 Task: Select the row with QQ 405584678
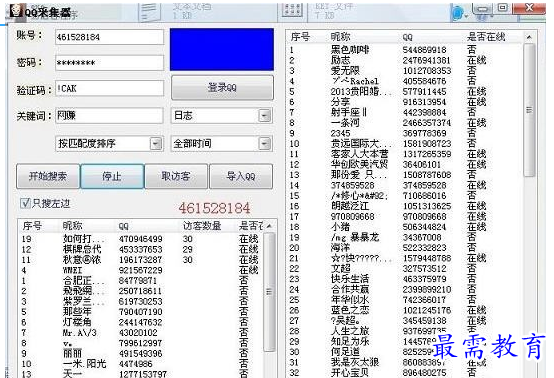(405, 81)
